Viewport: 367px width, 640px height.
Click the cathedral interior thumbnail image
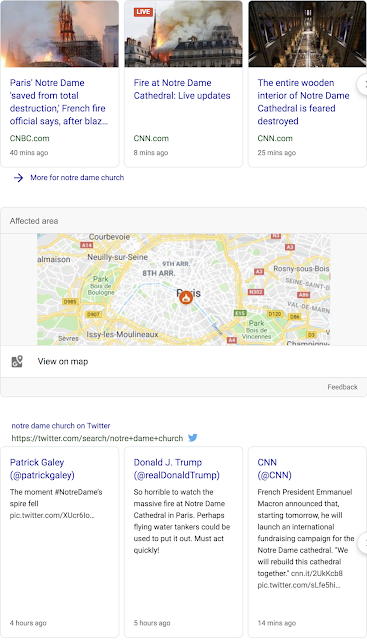[307, 33]
